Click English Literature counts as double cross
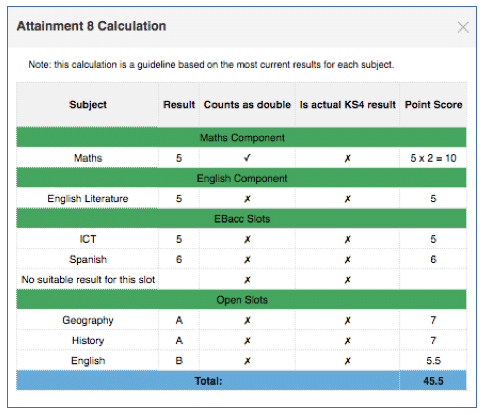 click(x=247, y=199)
